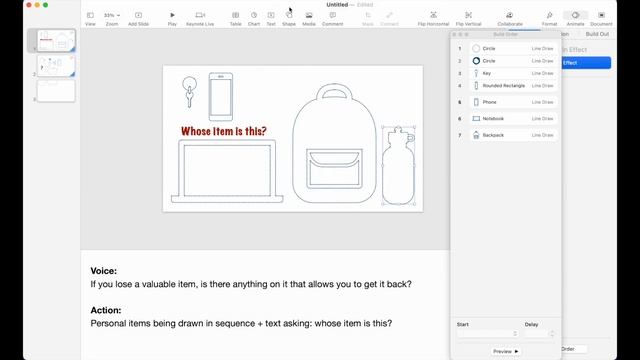Click Line Draw effect label on Key row
Viewport: 640px width, 360px height.
[542, 73]
